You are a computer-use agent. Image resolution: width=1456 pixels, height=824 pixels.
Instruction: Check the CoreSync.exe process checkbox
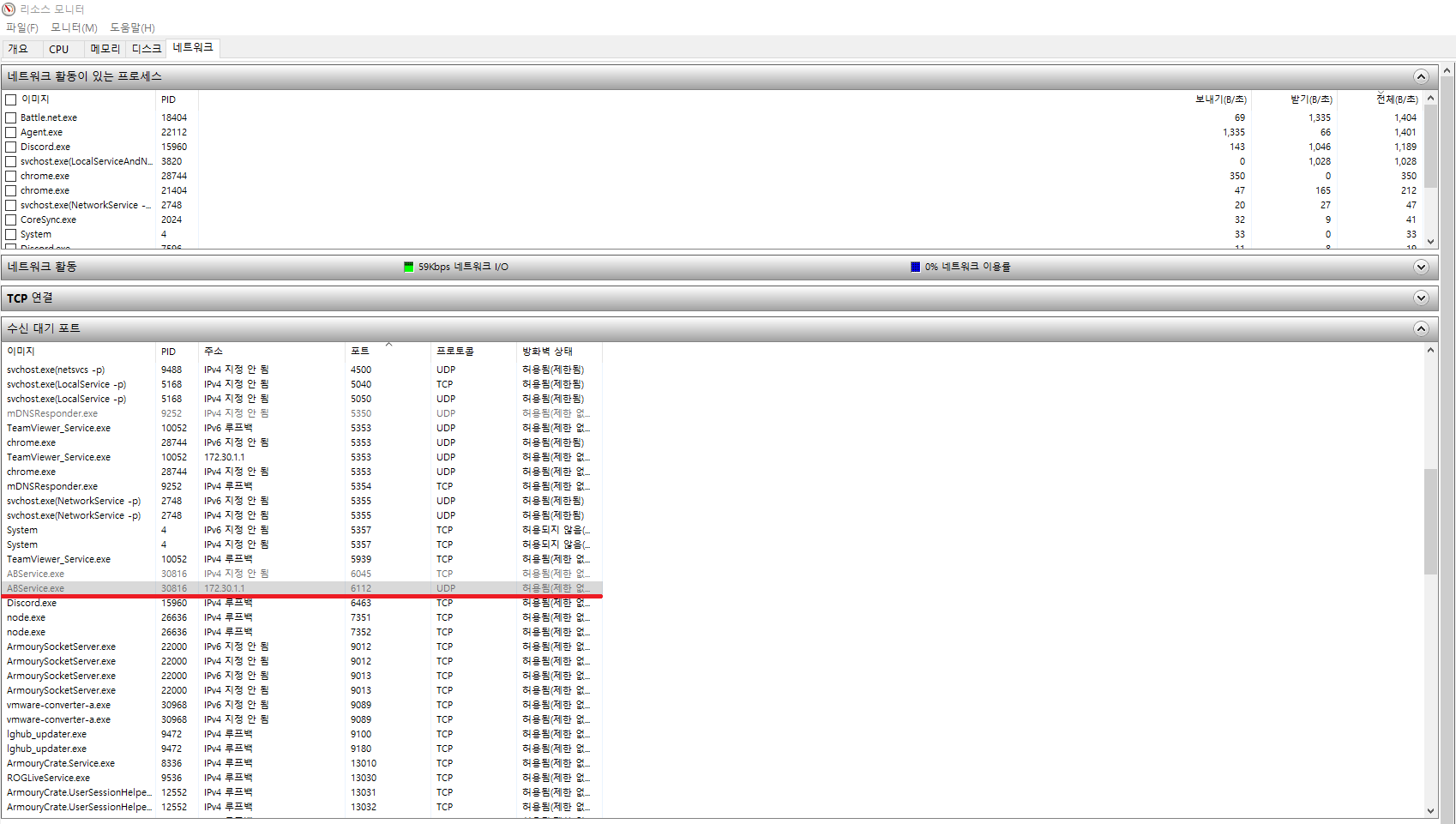coord(11,220)
